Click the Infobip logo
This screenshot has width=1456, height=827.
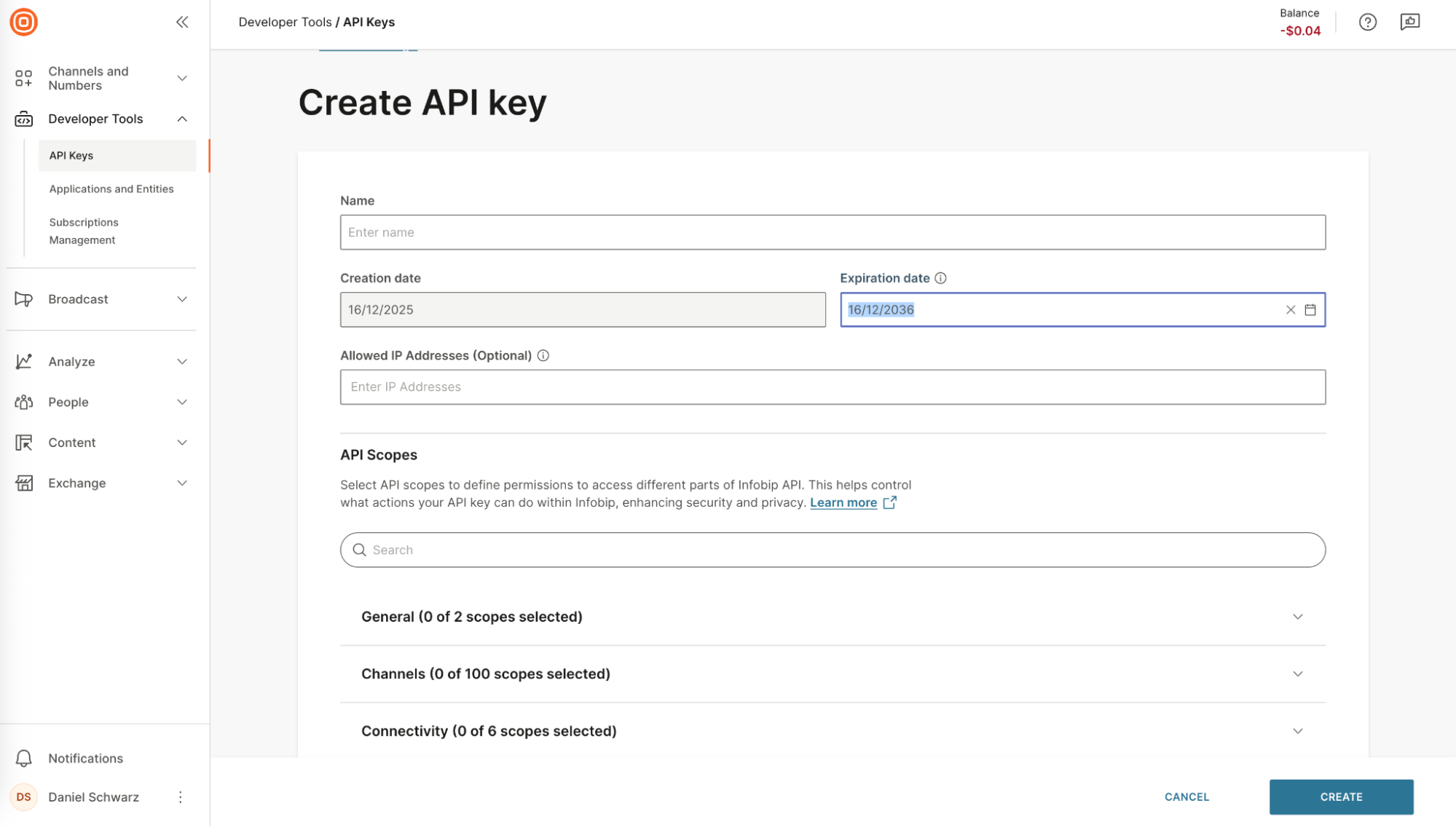[24, 22]
